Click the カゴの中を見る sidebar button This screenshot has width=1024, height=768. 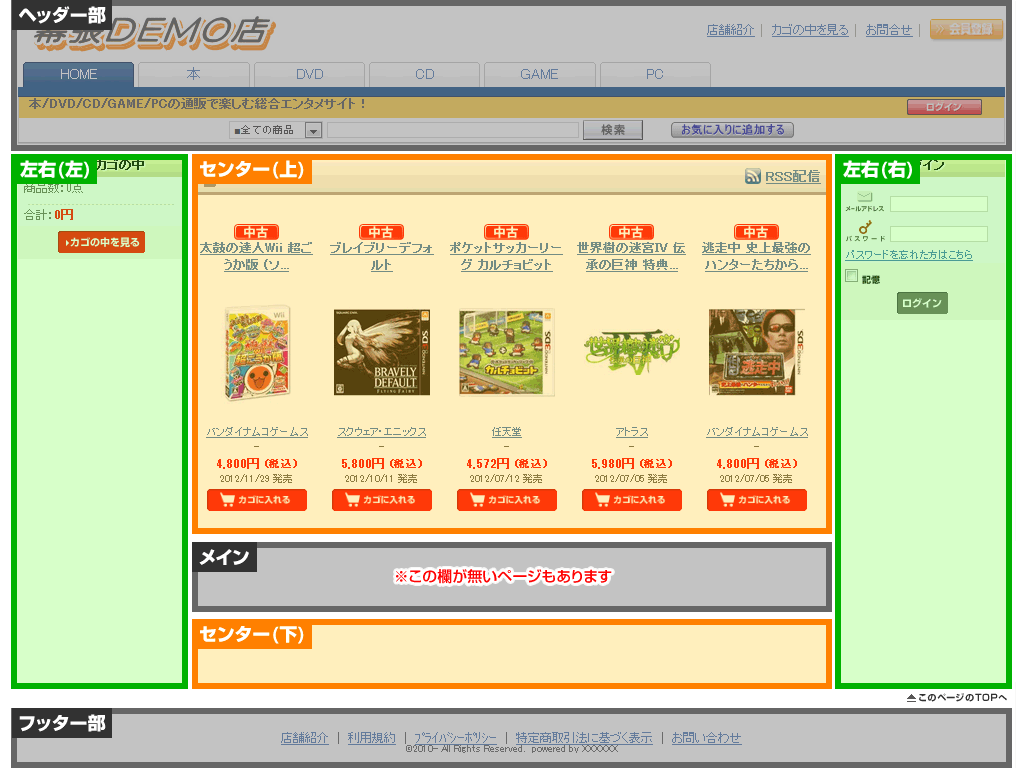(101, 242)
